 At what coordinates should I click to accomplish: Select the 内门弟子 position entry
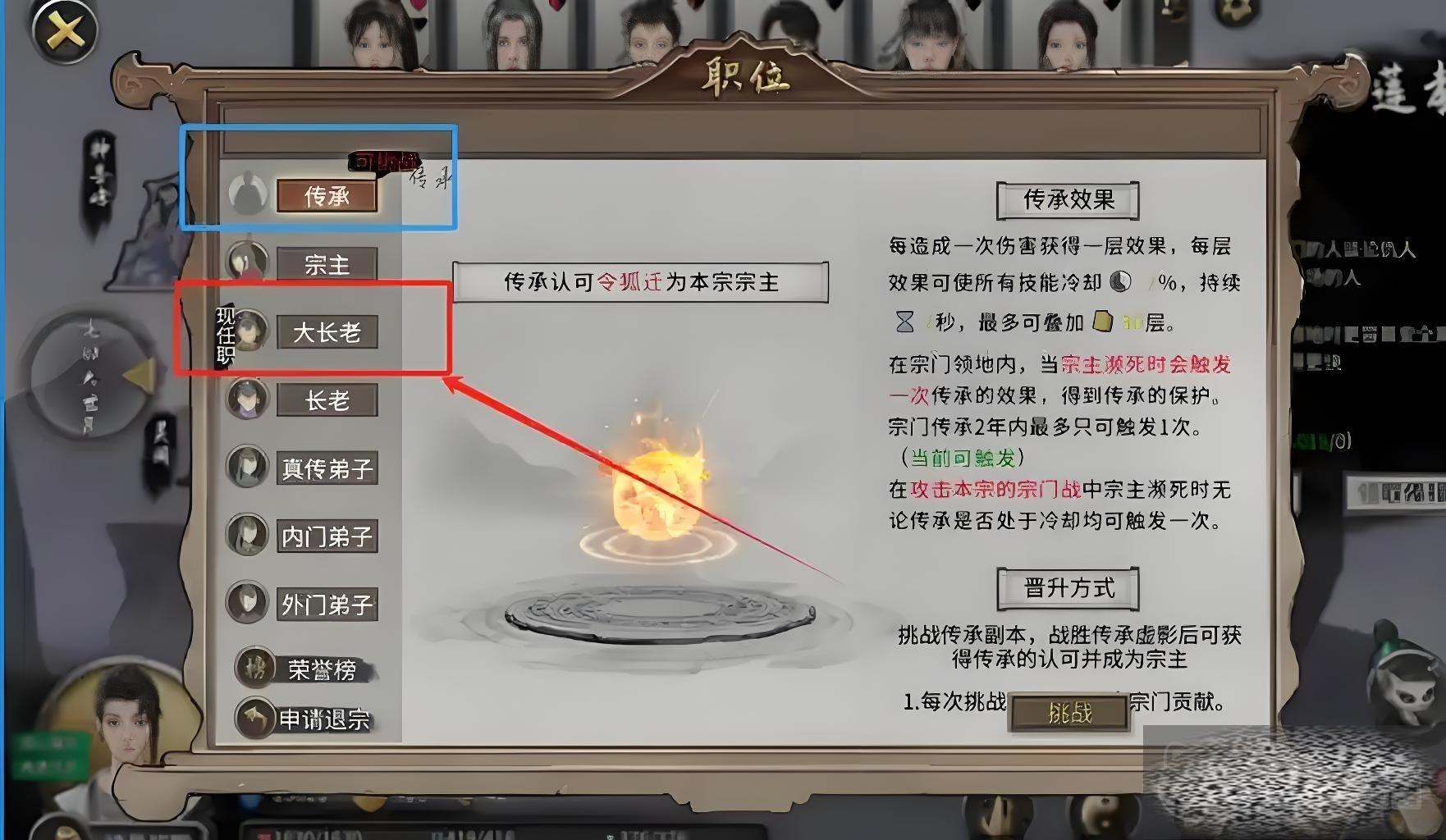pyautogui.click(x=327, y=536)
